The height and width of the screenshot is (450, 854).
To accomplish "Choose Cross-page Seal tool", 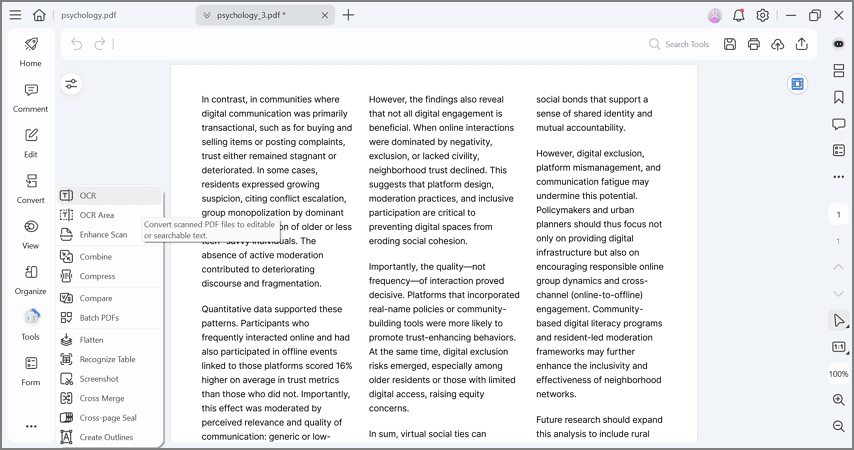I will (x=109, y=418).
